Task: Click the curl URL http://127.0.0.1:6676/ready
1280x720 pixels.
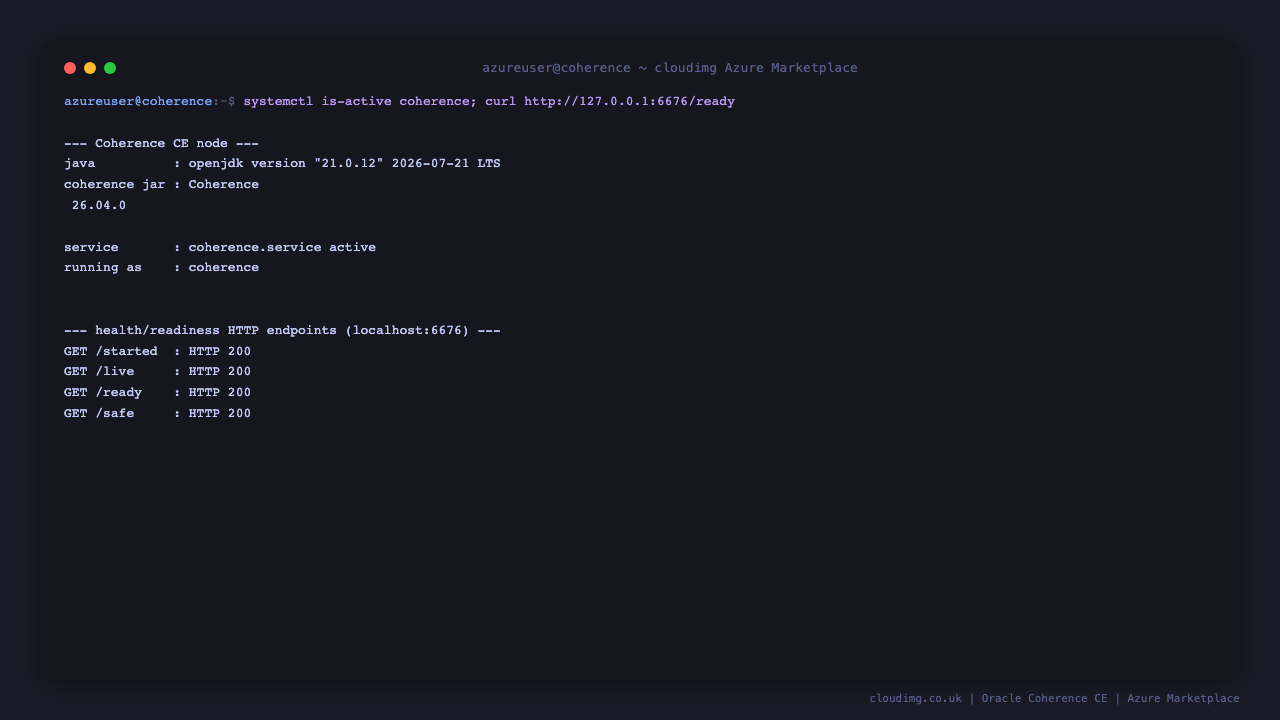Action: point(630,102)
